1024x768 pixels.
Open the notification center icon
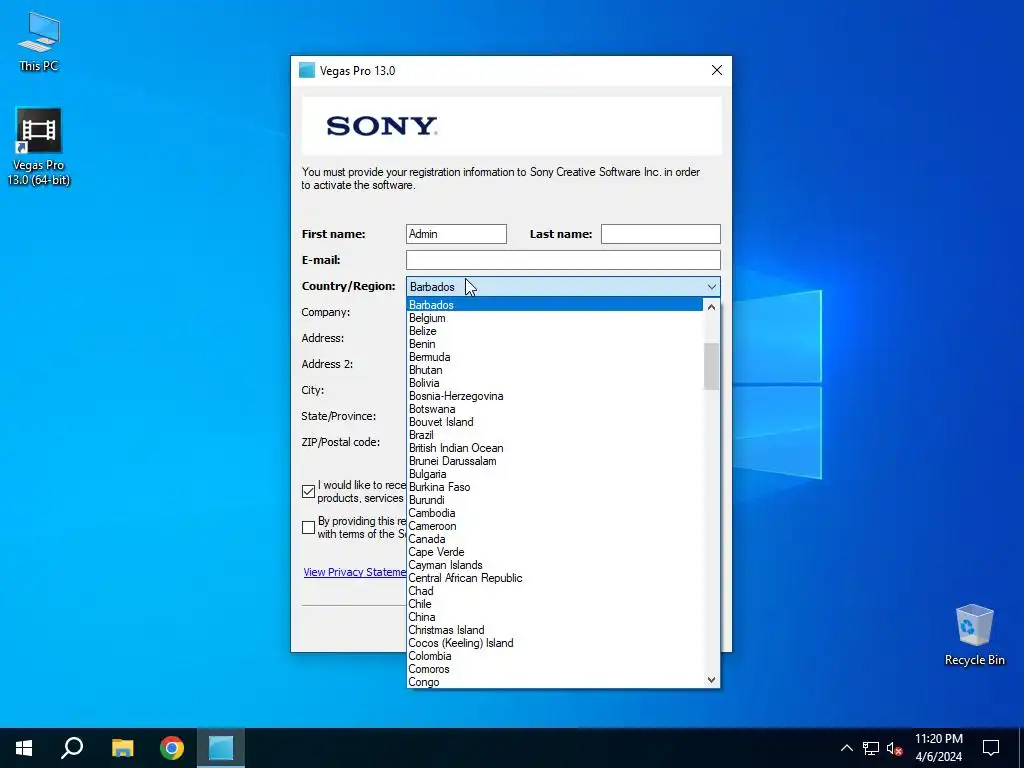pos(991,748)
